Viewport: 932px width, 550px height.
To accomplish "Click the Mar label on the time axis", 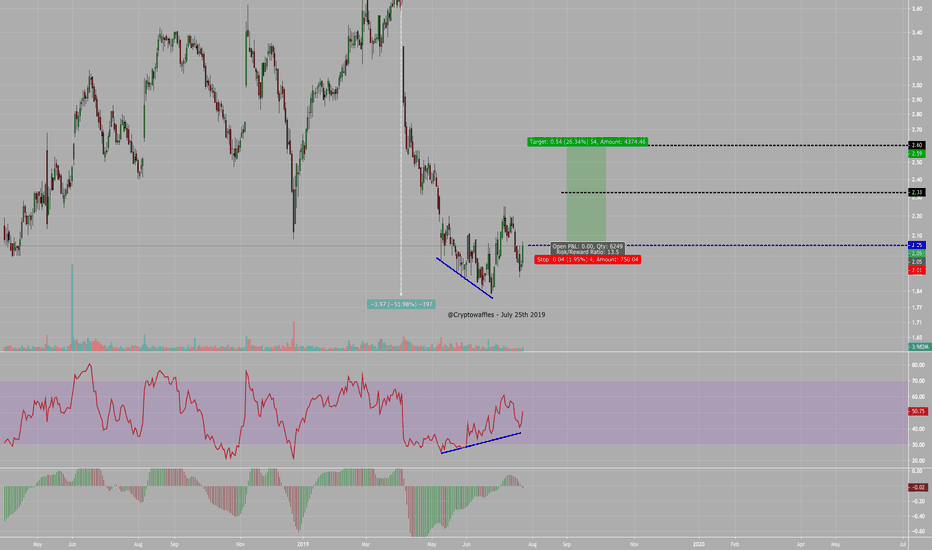I will pos(366,544).
